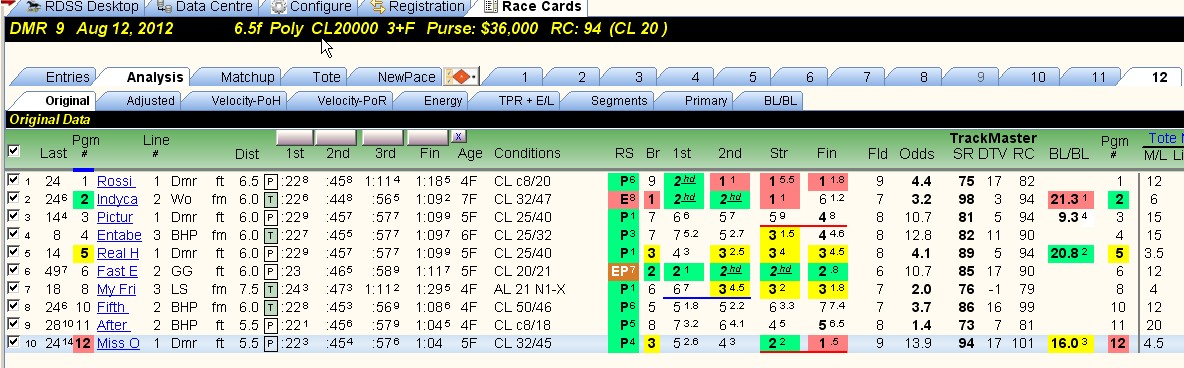This screenshot has height=368, width=1184.
Task: Click the P surface icon in After row
Action: (270, 326)
